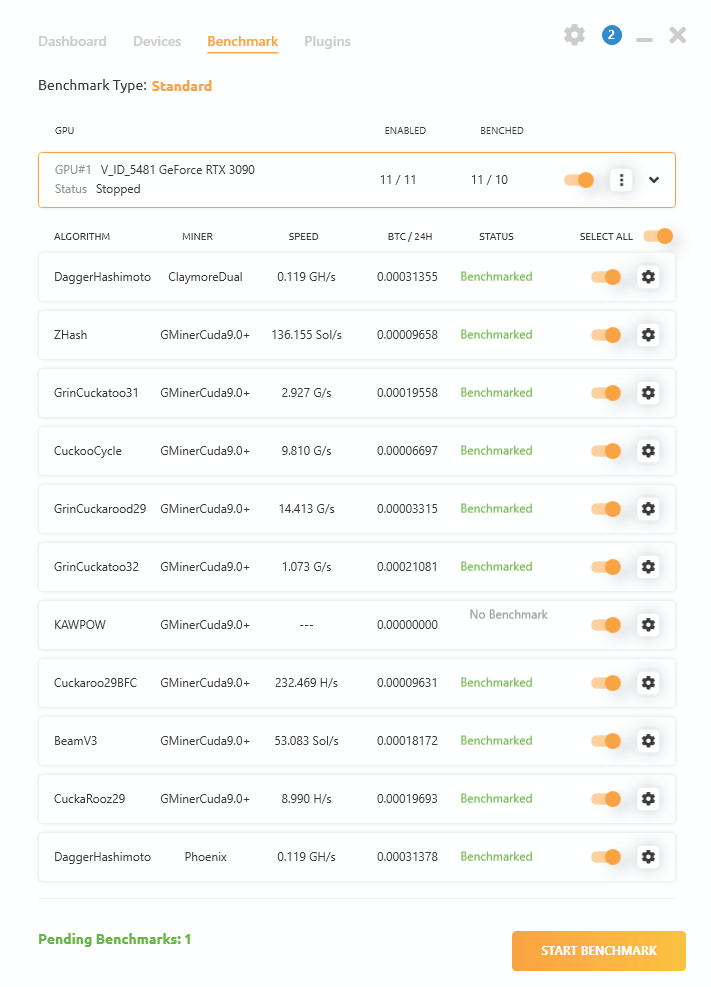Disable the GrinCuckarood29 algorithm switch
The image size is (711, 987).
tap(606, 509)
